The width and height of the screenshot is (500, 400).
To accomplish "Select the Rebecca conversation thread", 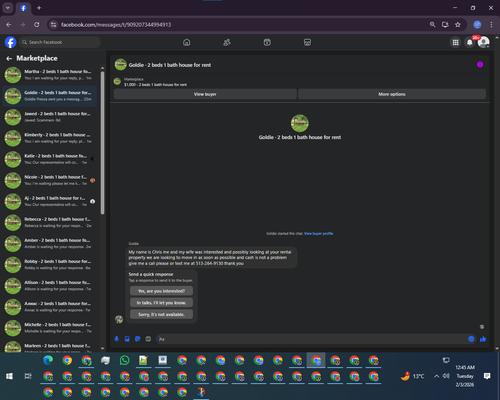I will (x=50, y=222).
